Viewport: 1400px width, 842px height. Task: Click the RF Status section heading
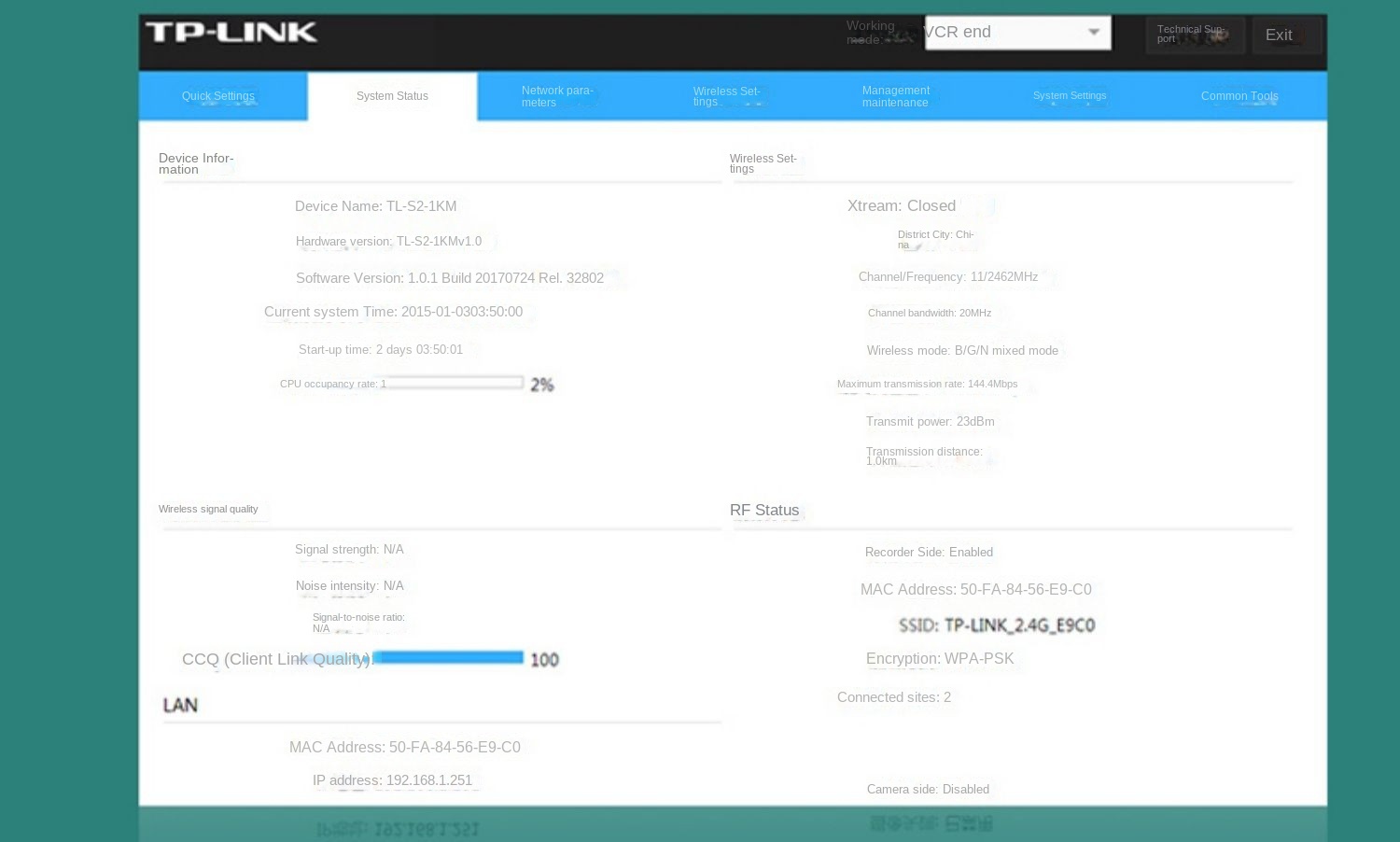click(x=764, y=511)
